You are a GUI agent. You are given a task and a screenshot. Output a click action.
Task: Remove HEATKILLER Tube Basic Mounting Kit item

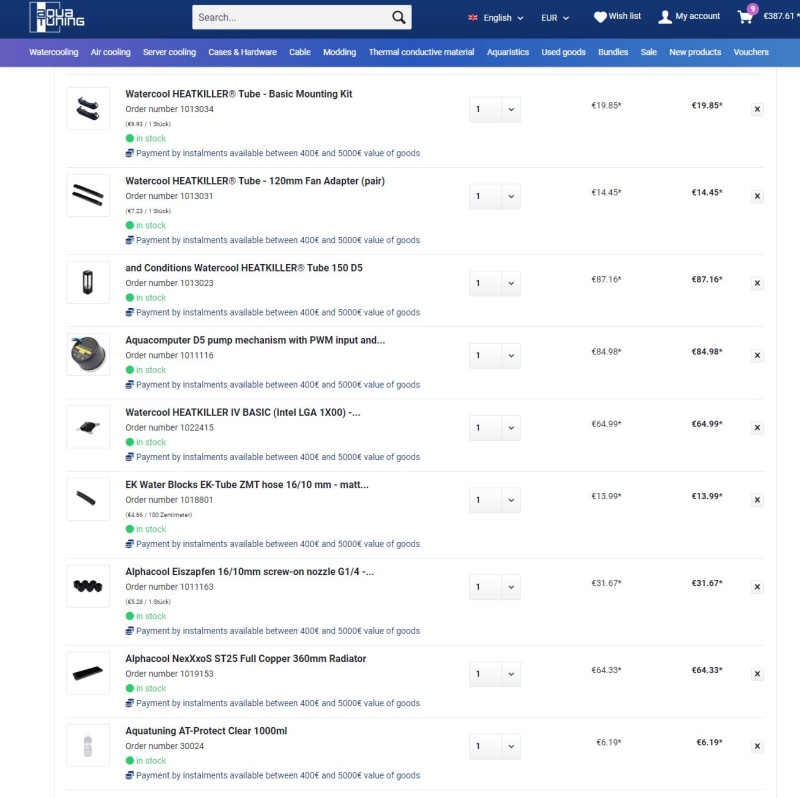click(x=757, y=109)
